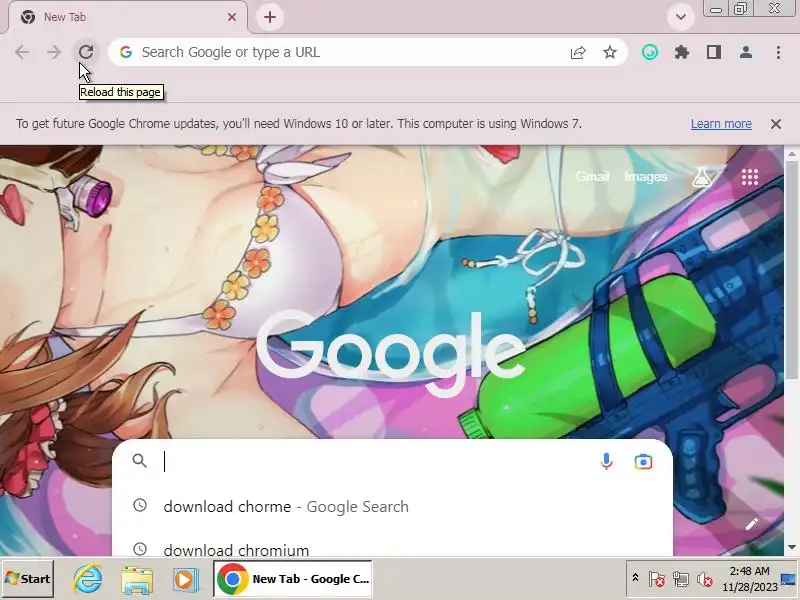Click the page scrollbar down arrow

click(x=791, y=547)
